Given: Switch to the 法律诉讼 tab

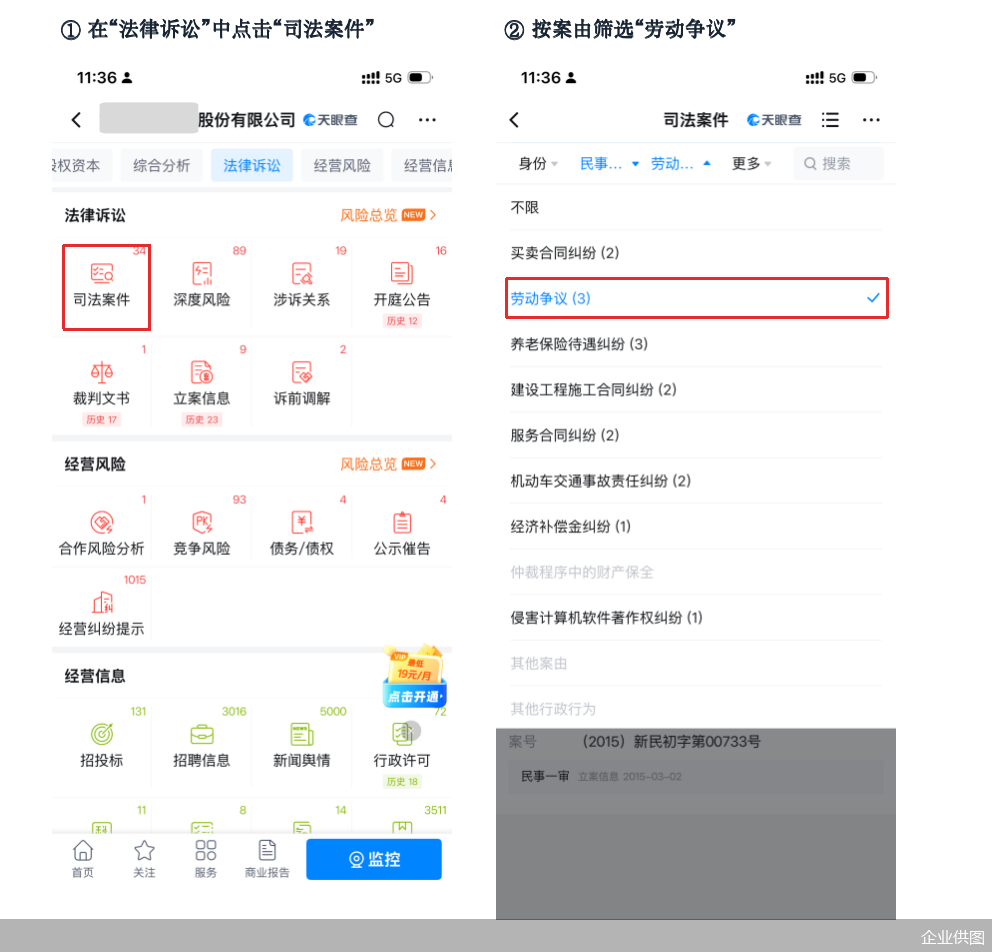Looking at the screenshot, I should click(x=252, y=166).
